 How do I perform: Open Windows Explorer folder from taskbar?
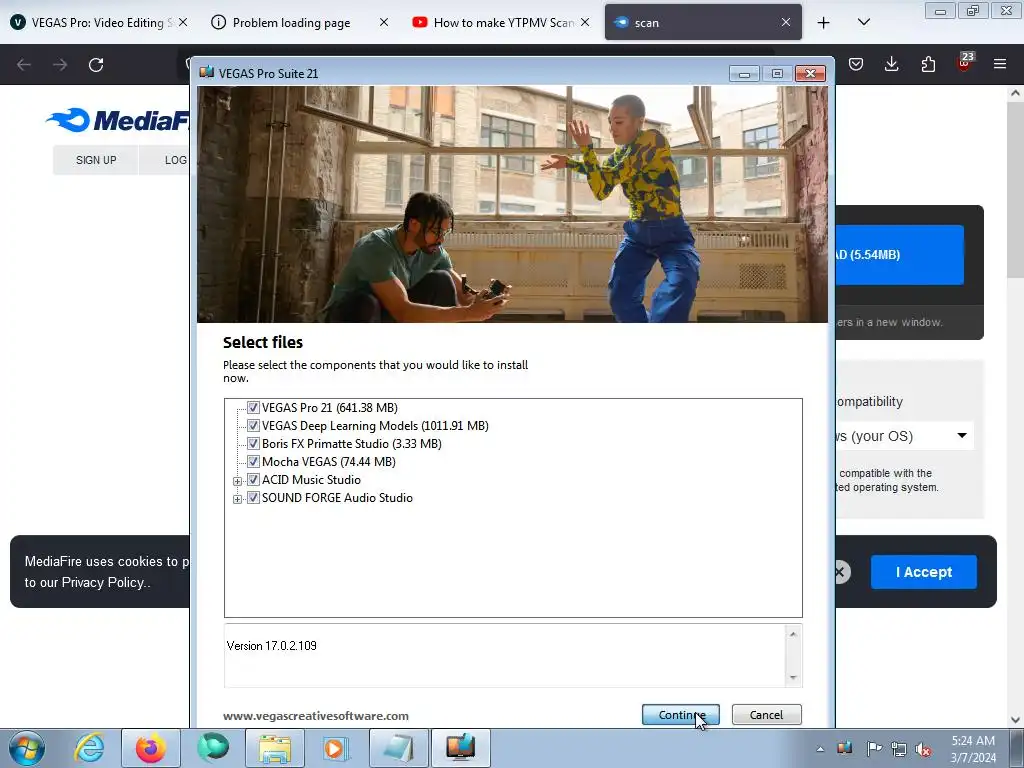[275, 748]
